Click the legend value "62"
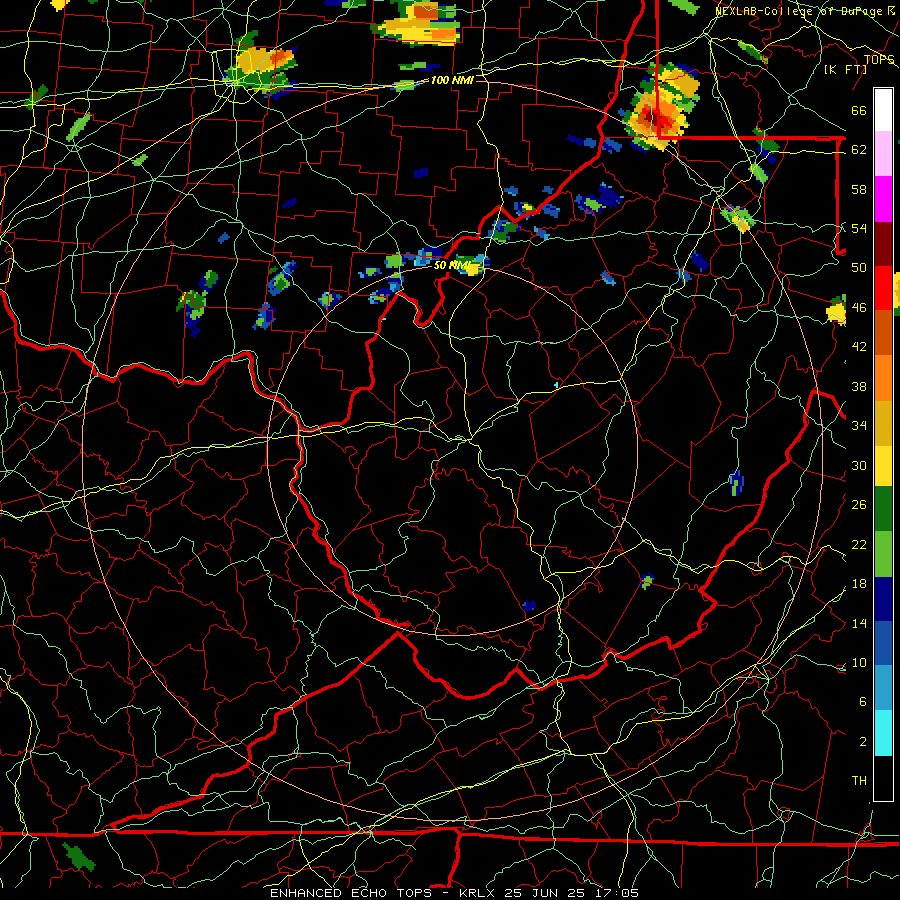900x900 pixels. [x=859, y=149]
